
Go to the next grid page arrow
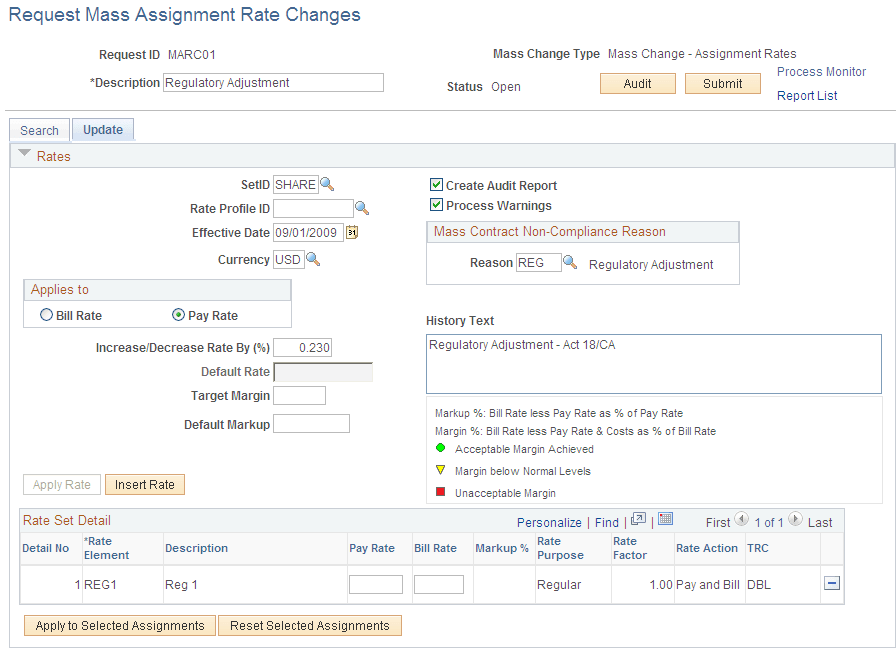(796, 520)
